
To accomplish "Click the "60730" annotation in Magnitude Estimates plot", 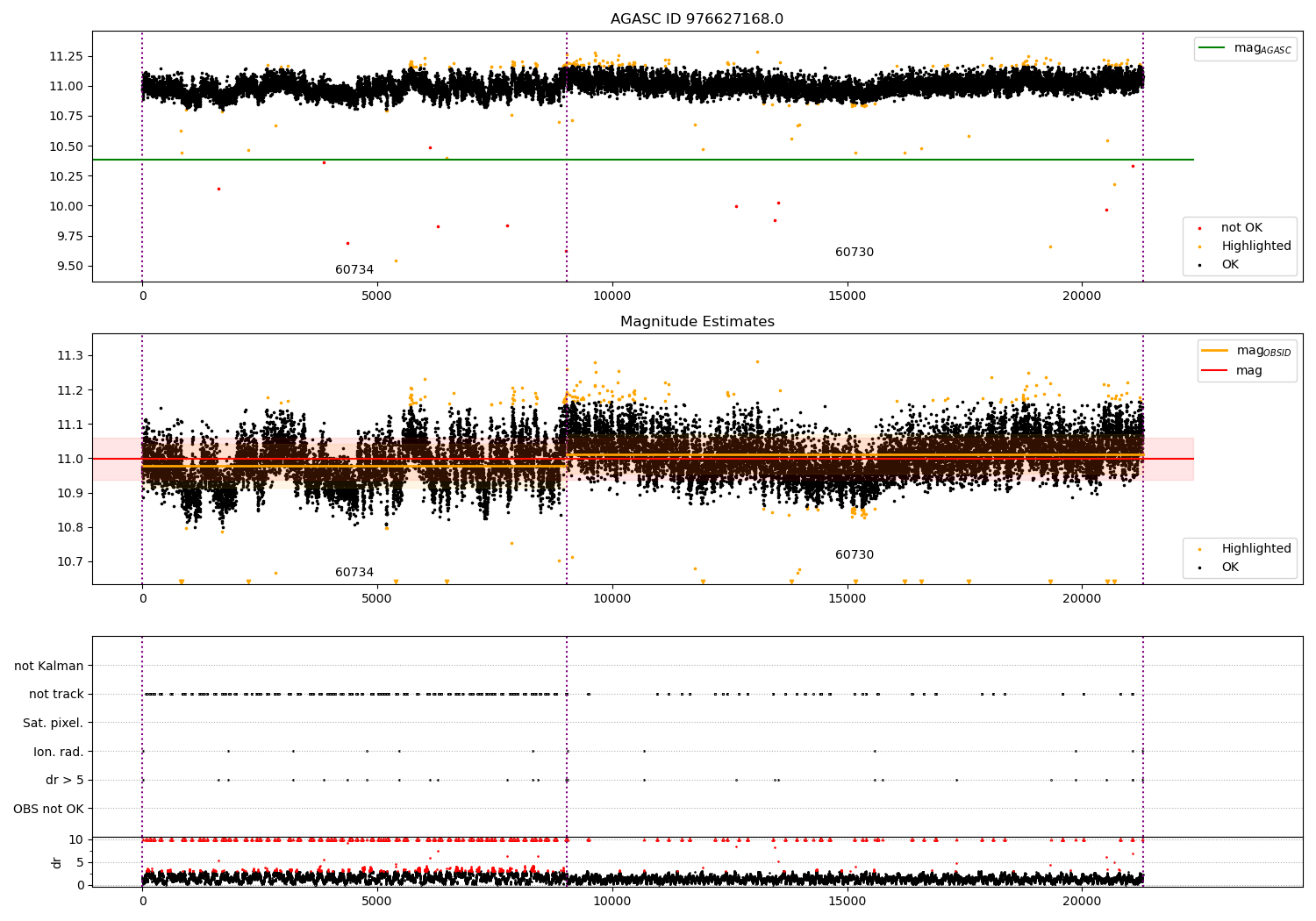I will pyautogui.click(x=855, y=555).
